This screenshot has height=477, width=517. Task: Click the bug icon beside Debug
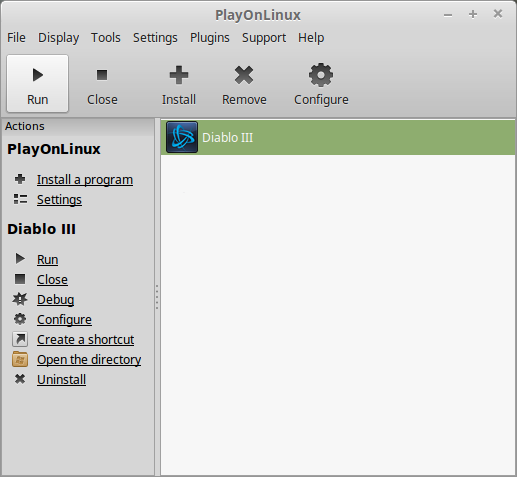20,299
